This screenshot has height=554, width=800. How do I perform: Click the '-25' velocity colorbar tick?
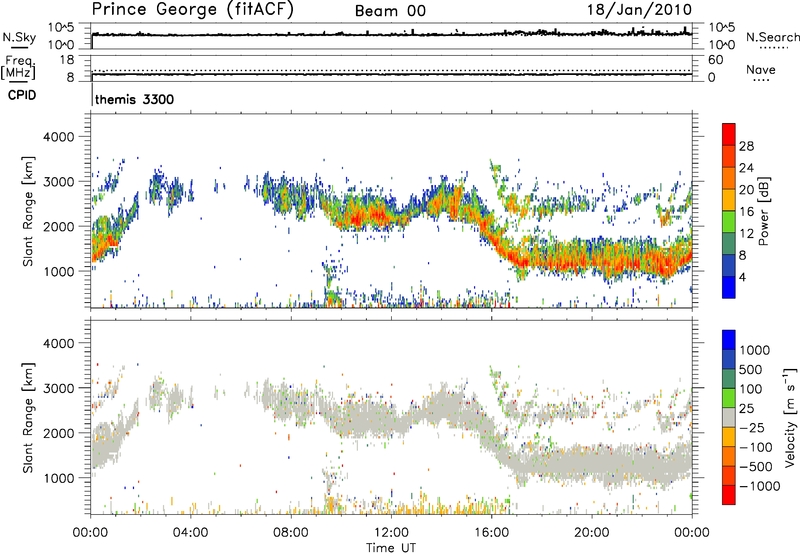(752, 428)
